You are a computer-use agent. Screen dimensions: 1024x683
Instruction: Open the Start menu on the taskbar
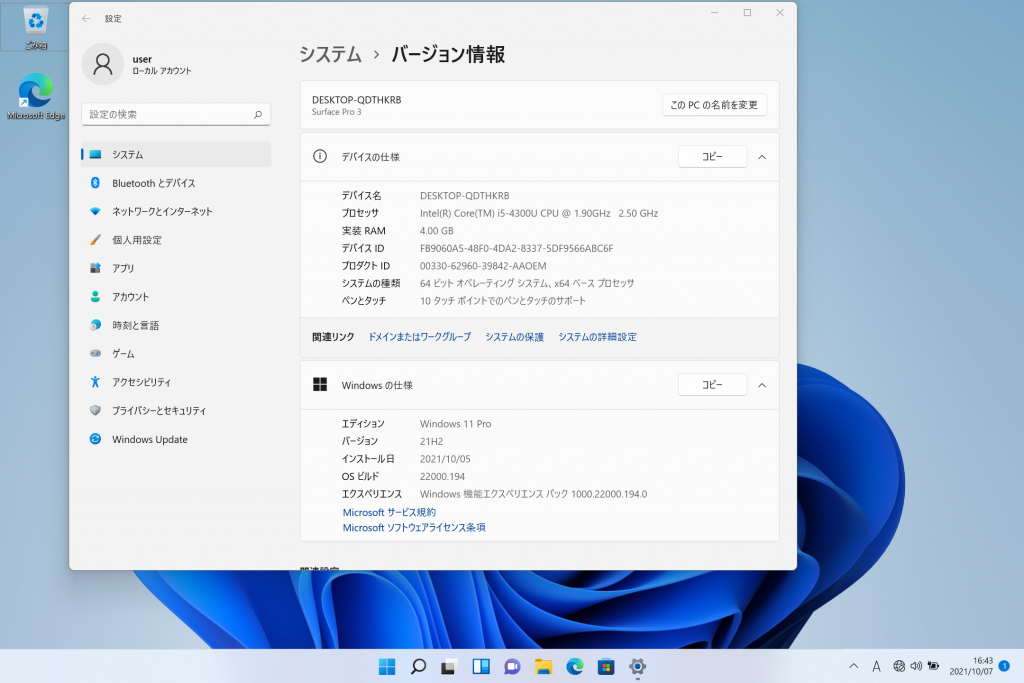(387, 667)
